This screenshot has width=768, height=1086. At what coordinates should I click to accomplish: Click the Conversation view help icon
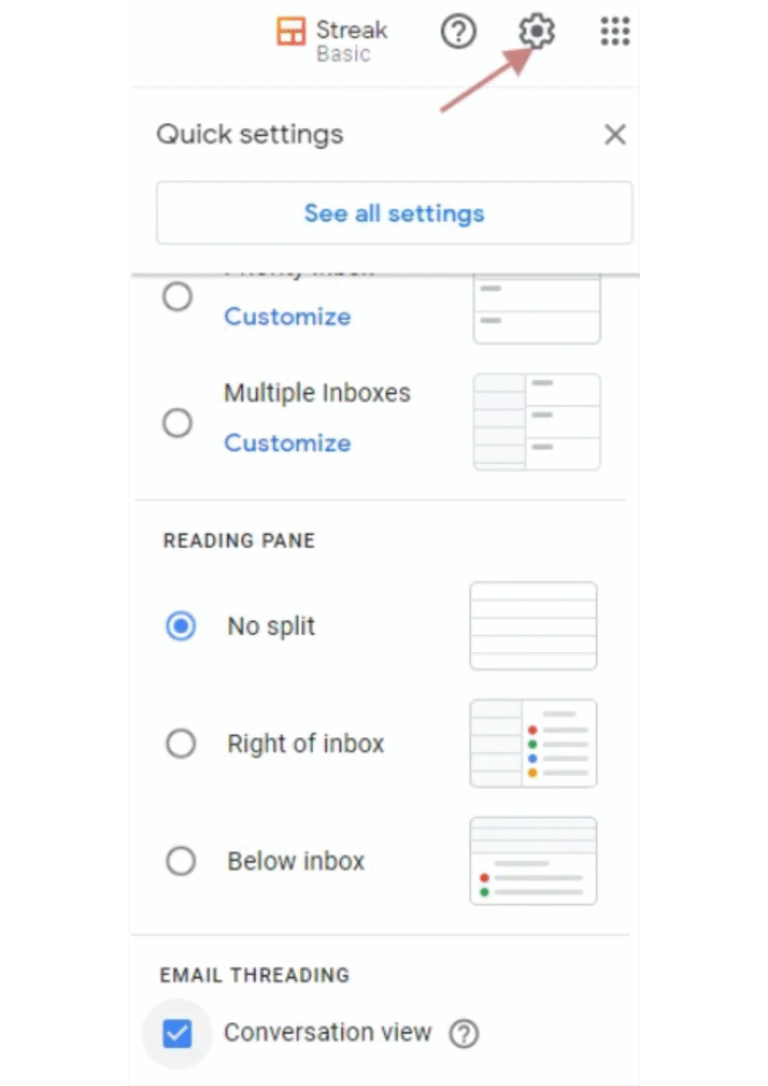464,1032
